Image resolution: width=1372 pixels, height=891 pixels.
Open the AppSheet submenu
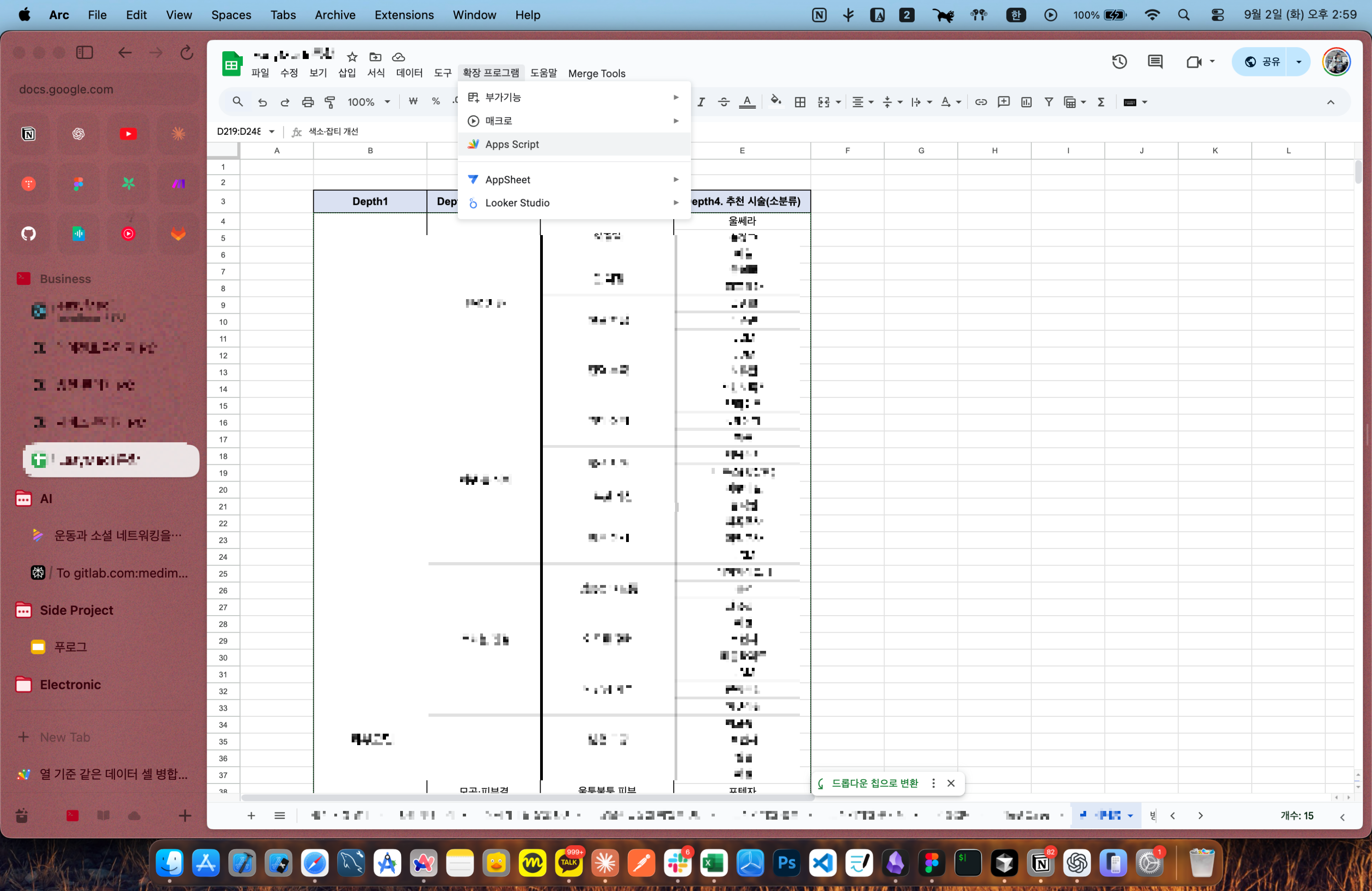click(x=507, y=179)
